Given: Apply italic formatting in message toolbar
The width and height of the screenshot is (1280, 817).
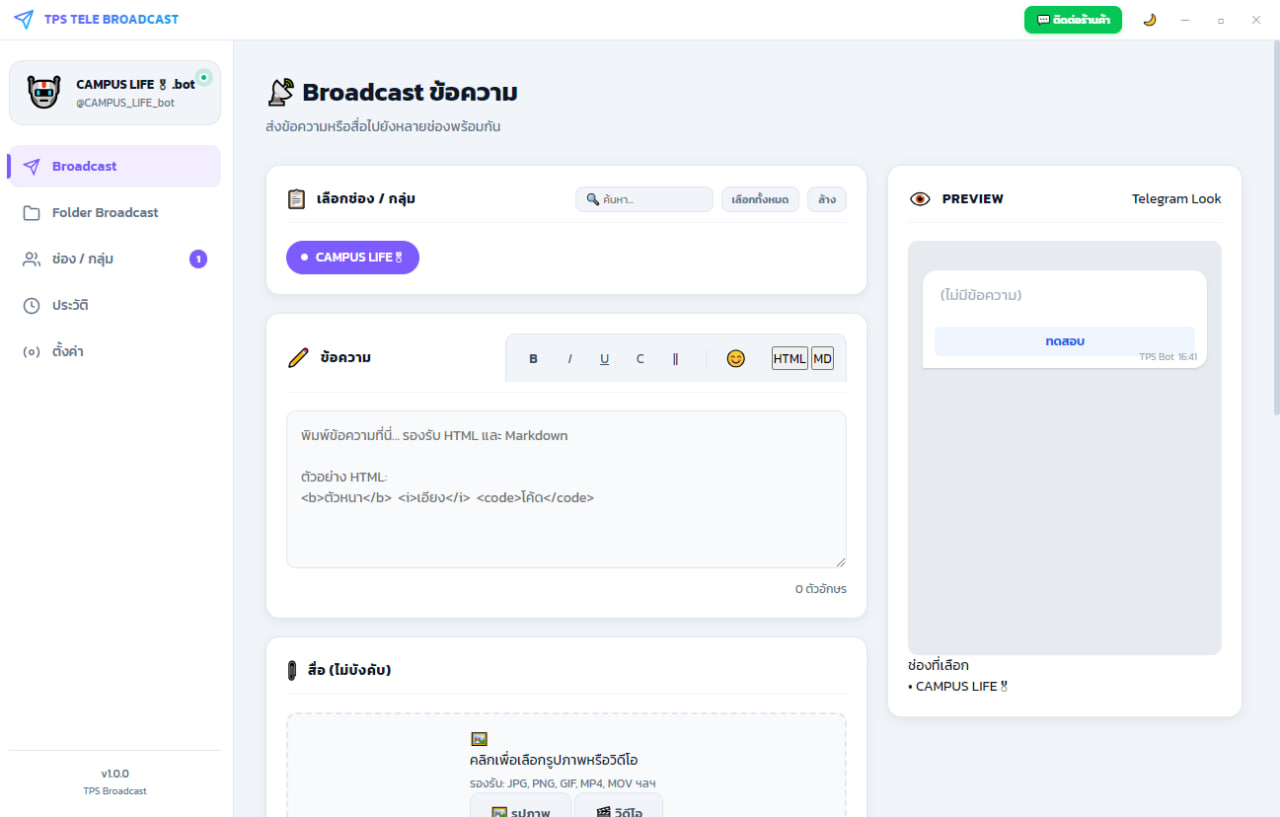Looking at the screenshot, I should coord(569,359).
